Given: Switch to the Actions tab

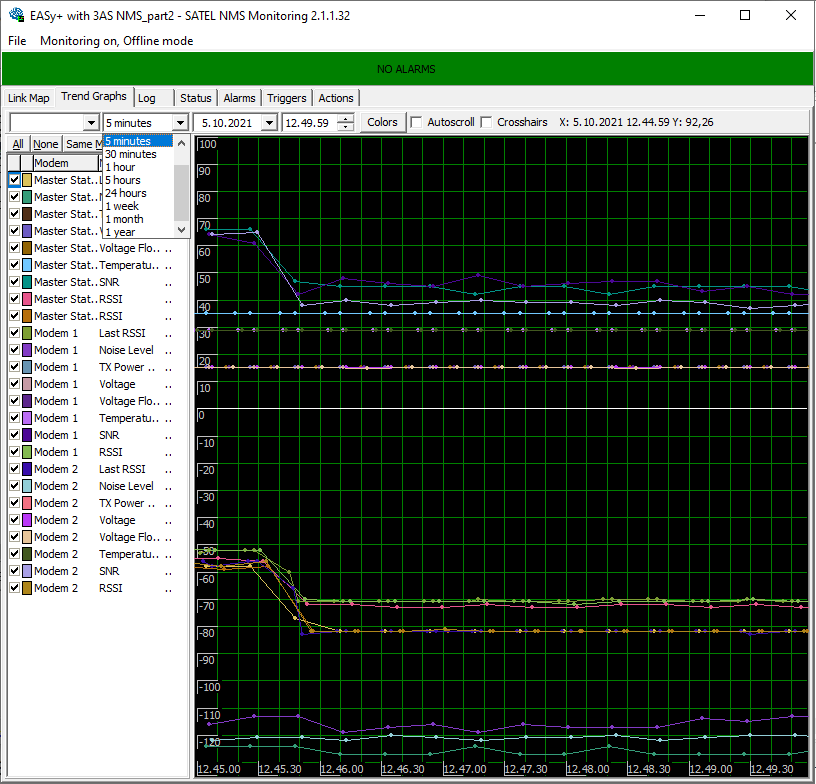Looking at the screenshot, I should point(336,98).
